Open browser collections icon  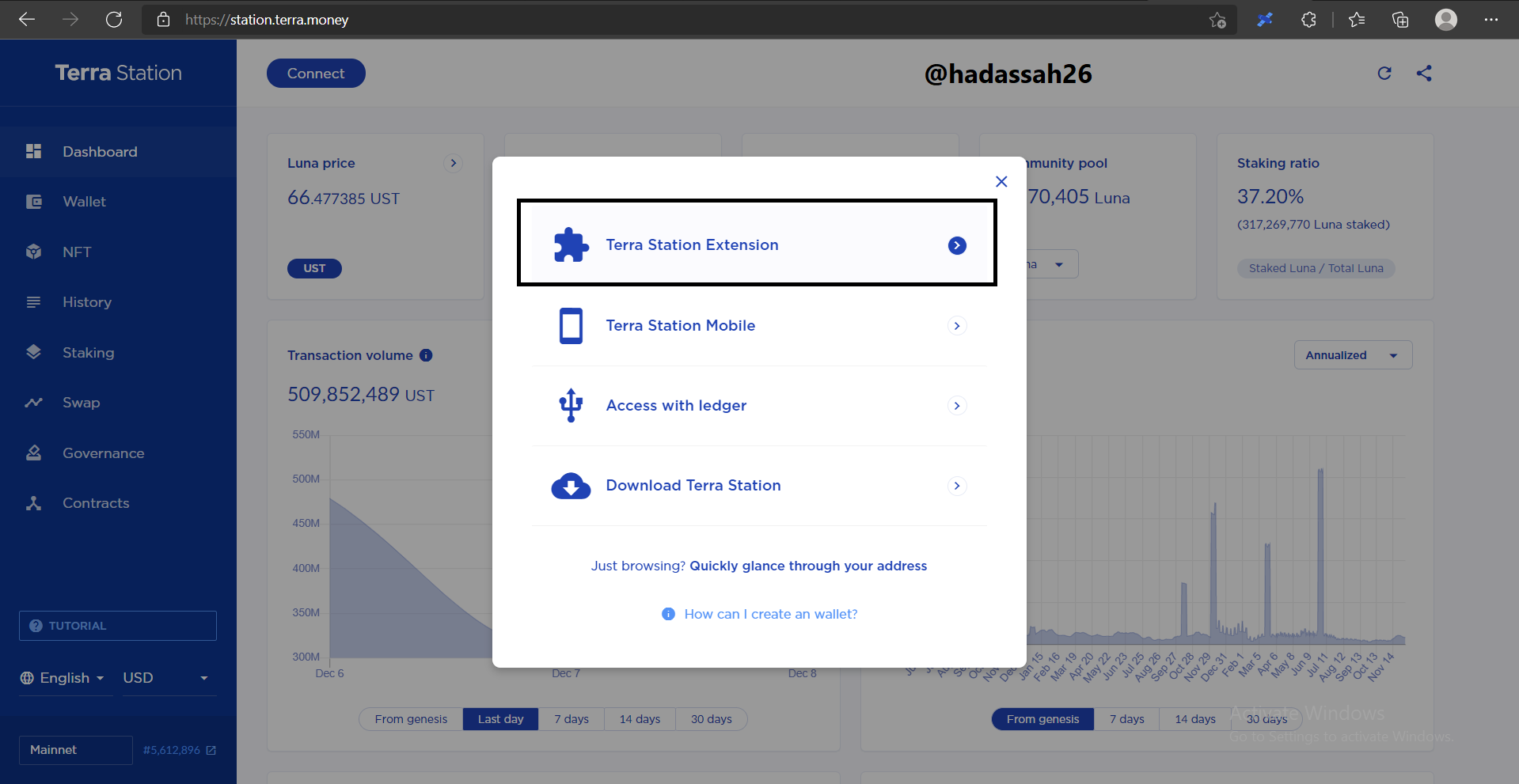1400,20
